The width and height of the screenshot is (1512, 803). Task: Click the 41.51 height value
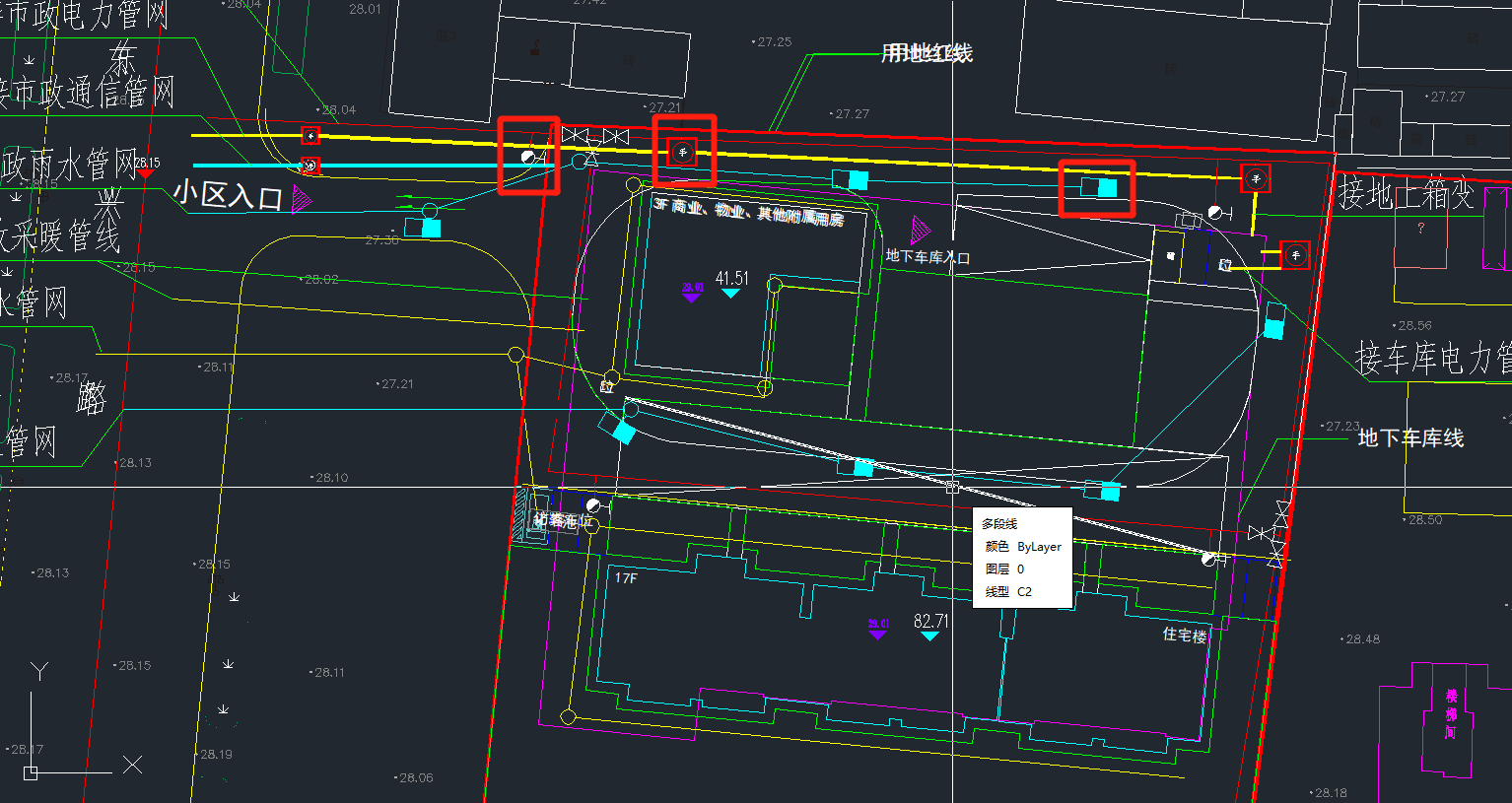pos(732,279)
